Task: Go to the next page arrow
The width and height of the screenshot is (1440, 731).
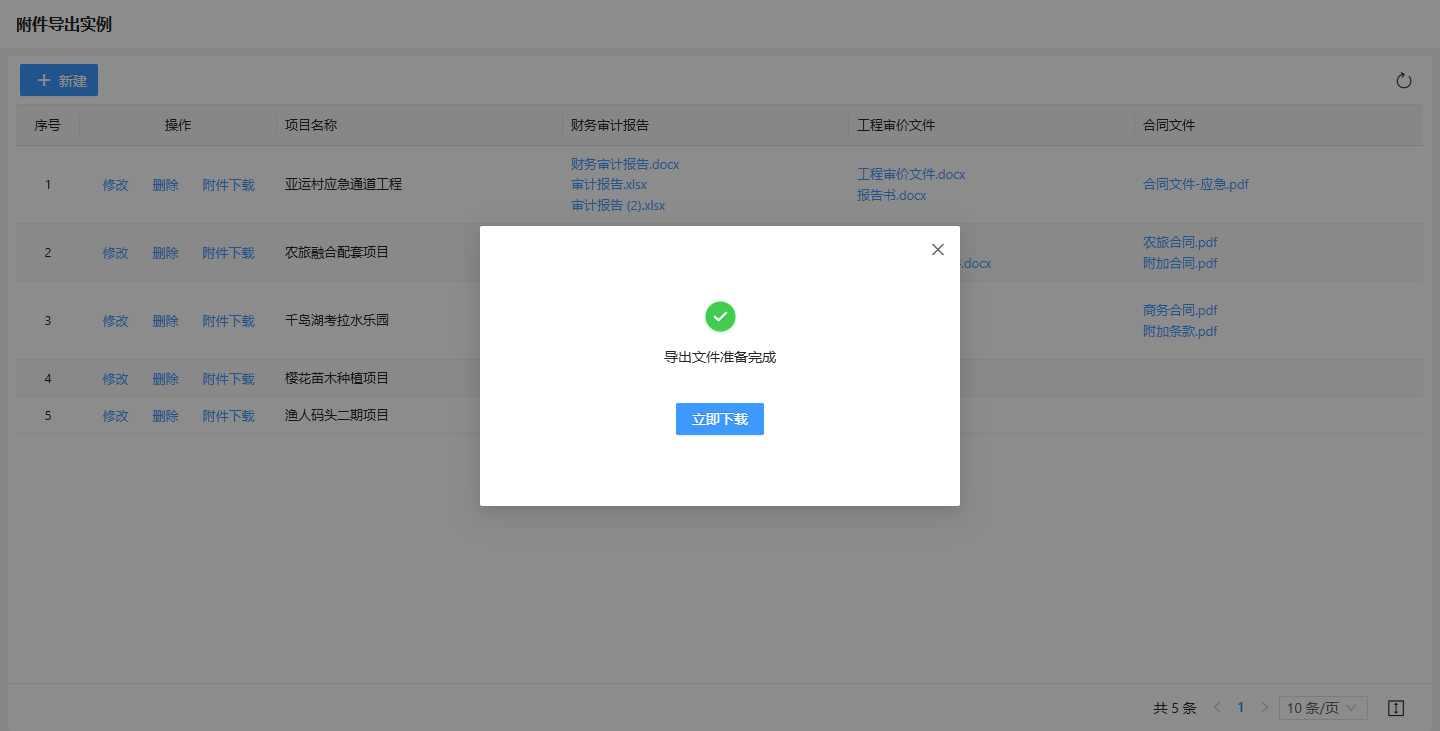Action: 1264,708
